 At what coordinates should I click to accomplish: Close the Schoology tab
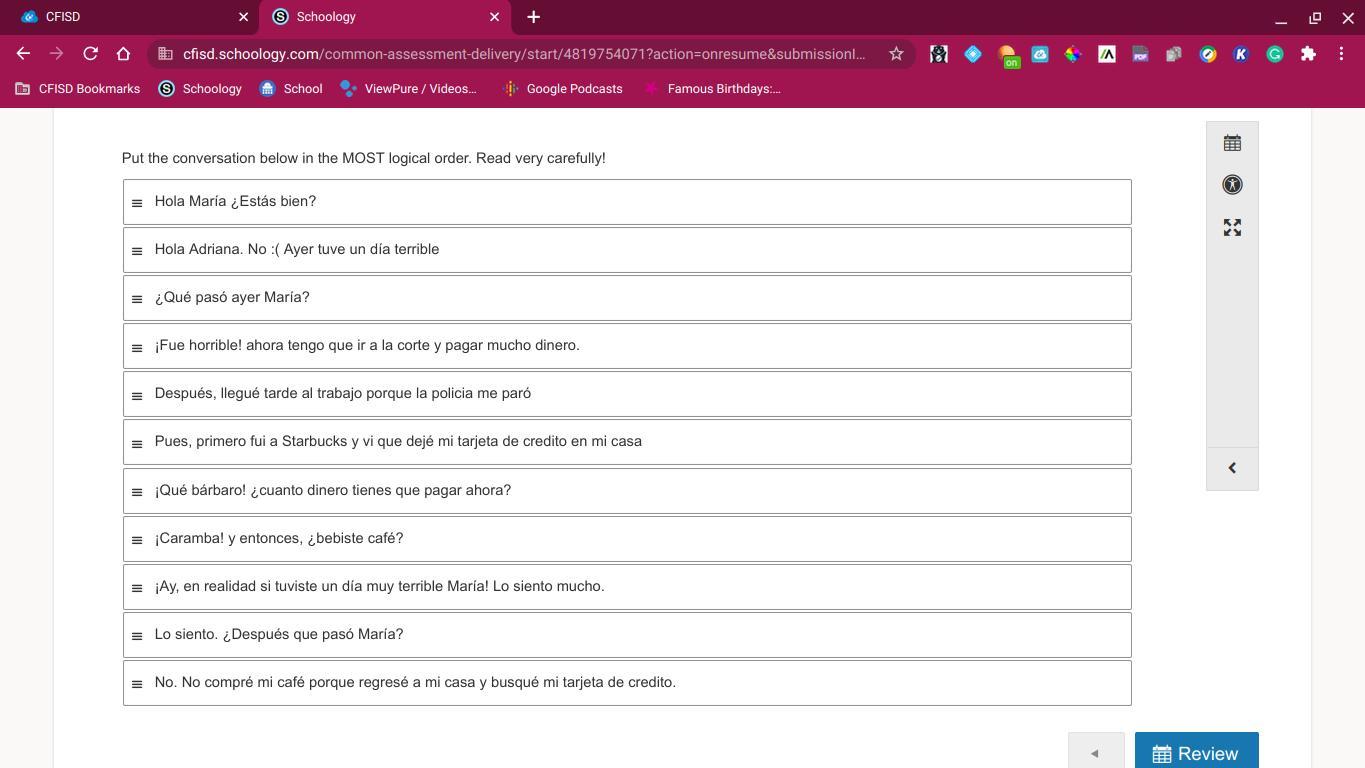point(494,17)
